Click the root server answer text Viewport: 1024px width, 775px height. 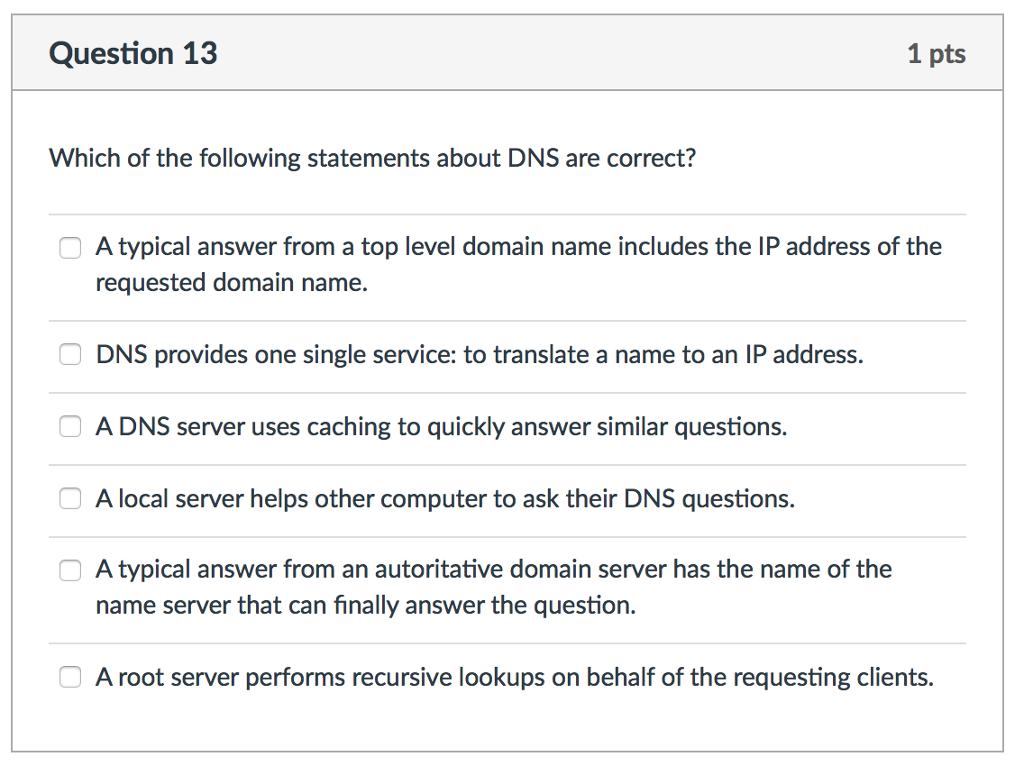coord(514,677)
